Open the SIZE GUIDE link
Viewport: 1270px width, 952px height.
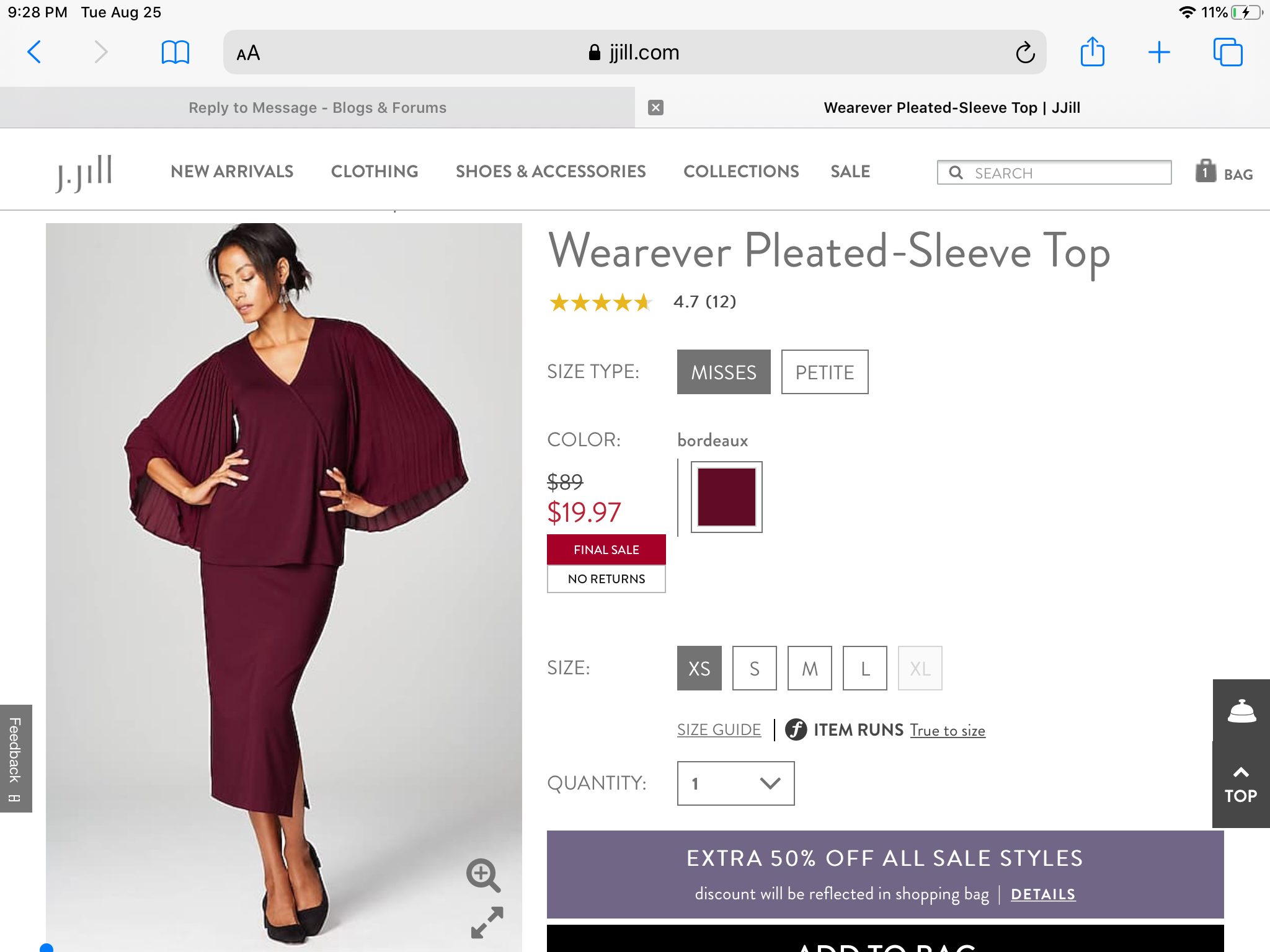coord(719,730)
